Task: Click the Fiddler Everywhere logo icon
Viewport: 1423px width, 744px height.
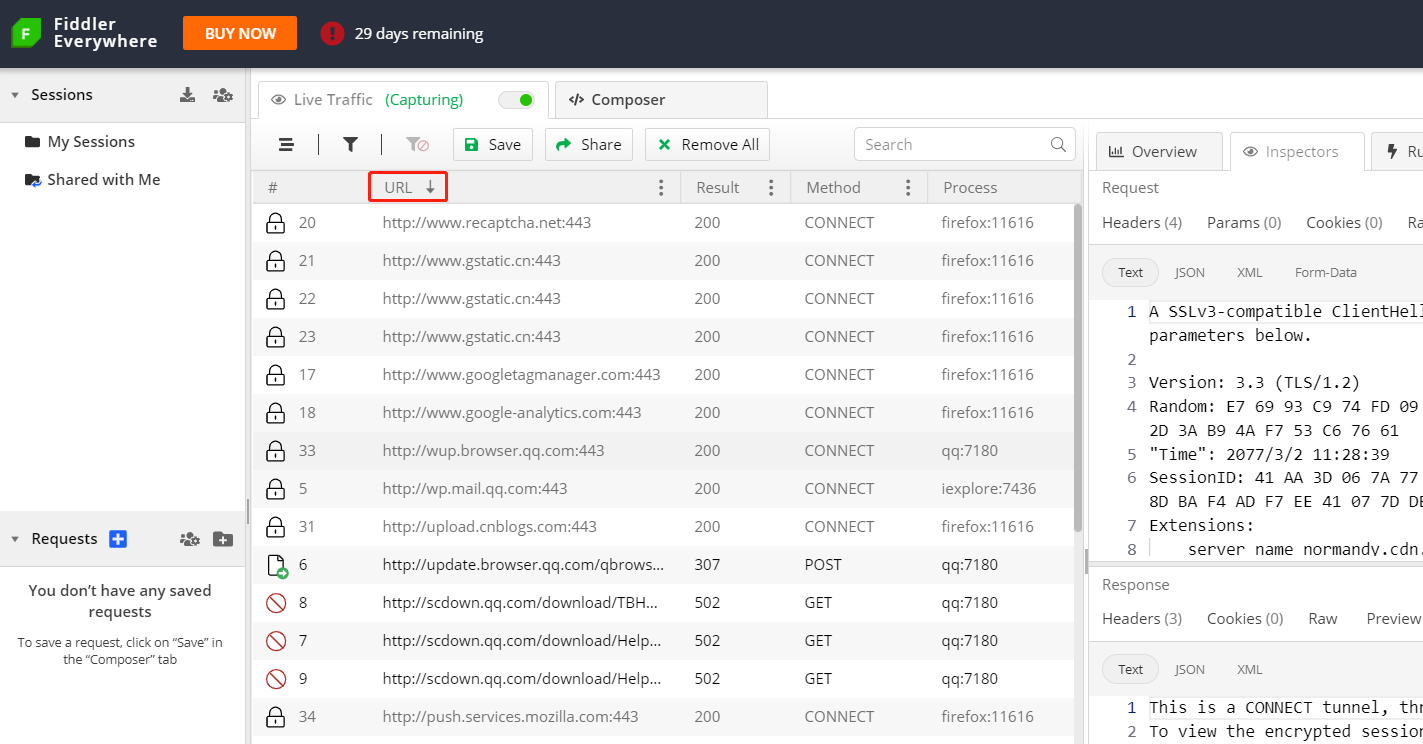Action: pyautogui.click(x=26, y=33)
